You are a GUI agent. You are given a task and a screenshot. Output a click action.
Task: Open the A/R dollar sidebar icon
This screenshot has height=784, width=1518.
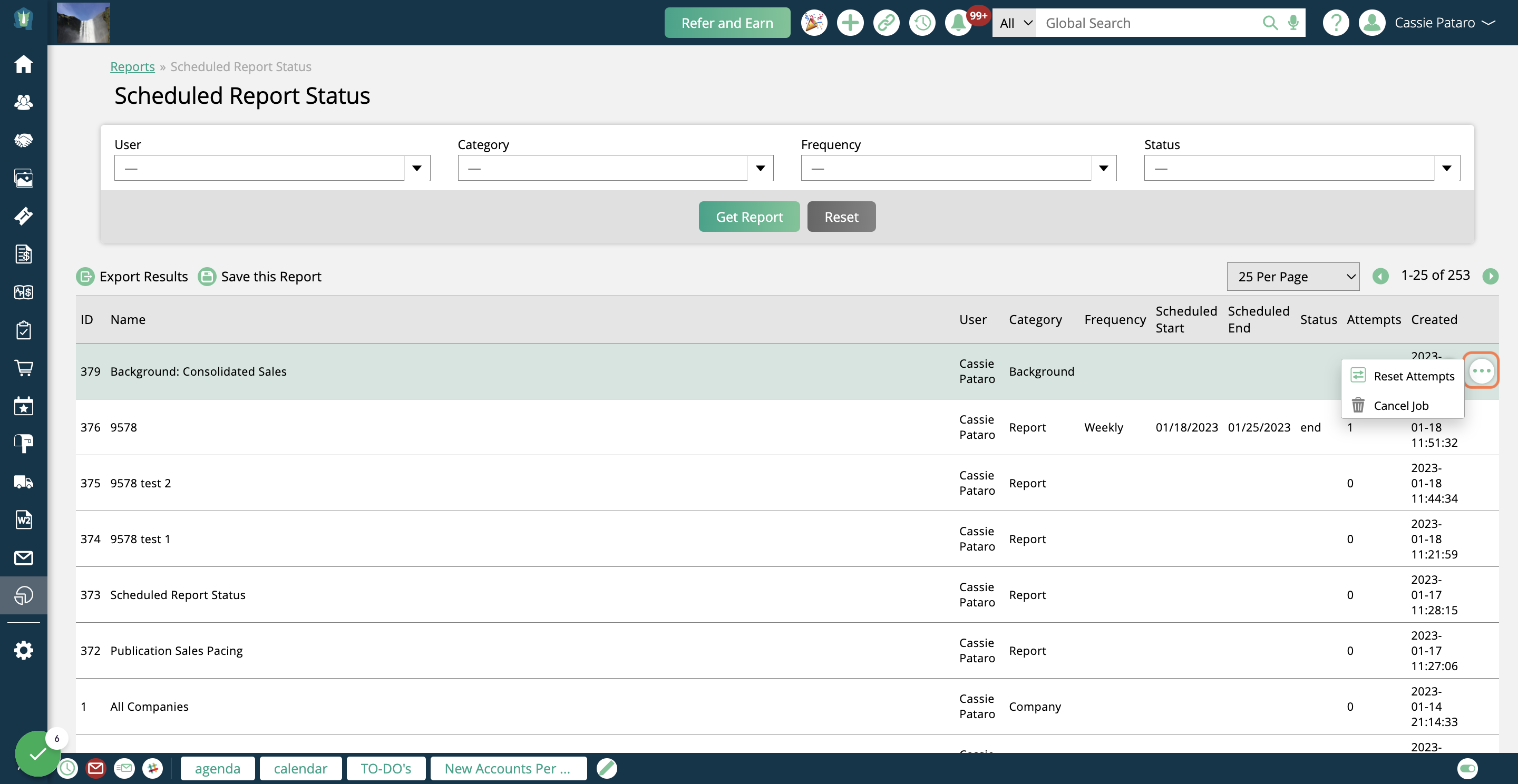(x=24, y=292)
